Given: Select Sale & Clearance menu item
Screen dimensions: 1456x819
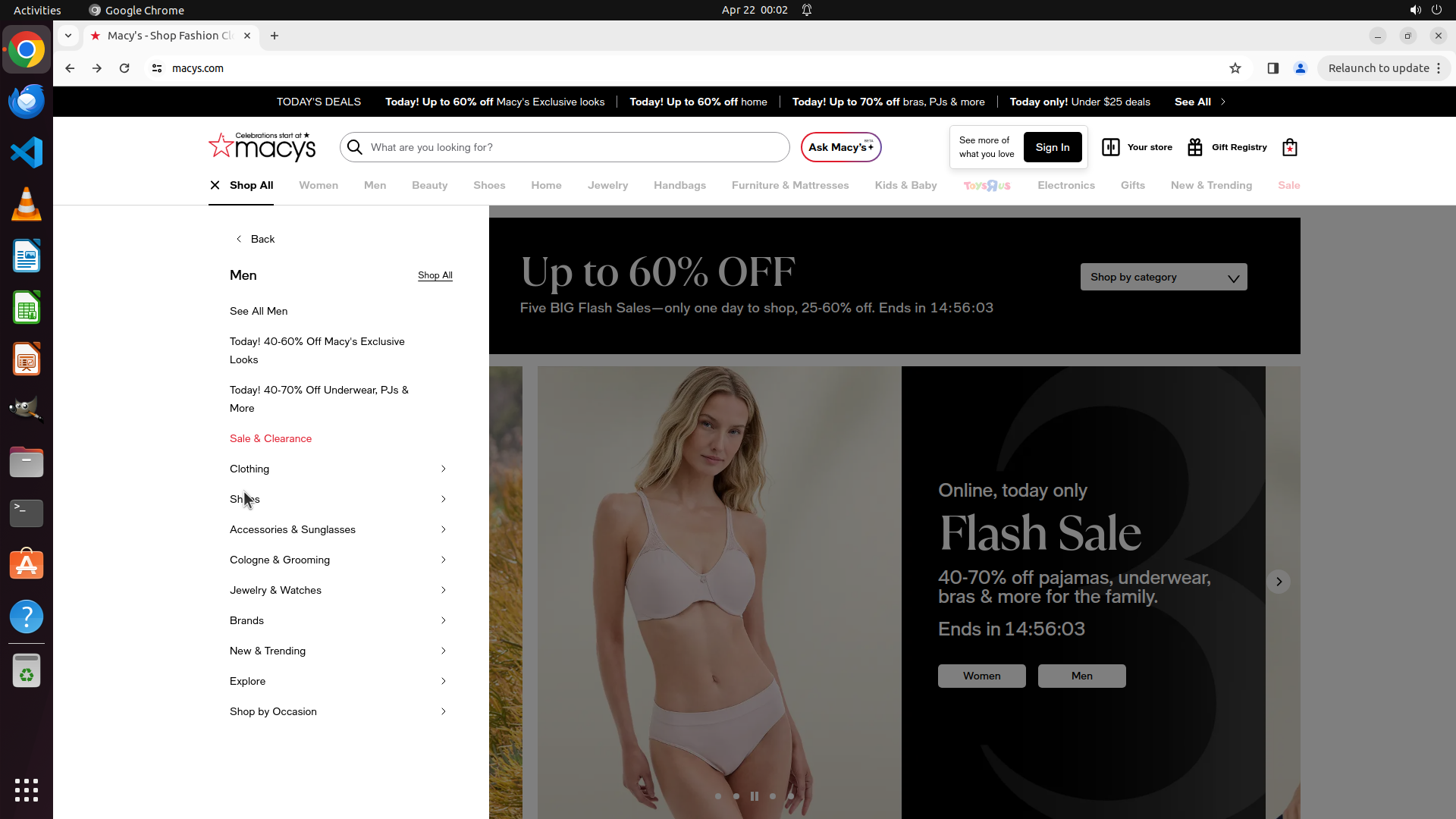Looking at the screenshot, I should [x=271, y=438].
